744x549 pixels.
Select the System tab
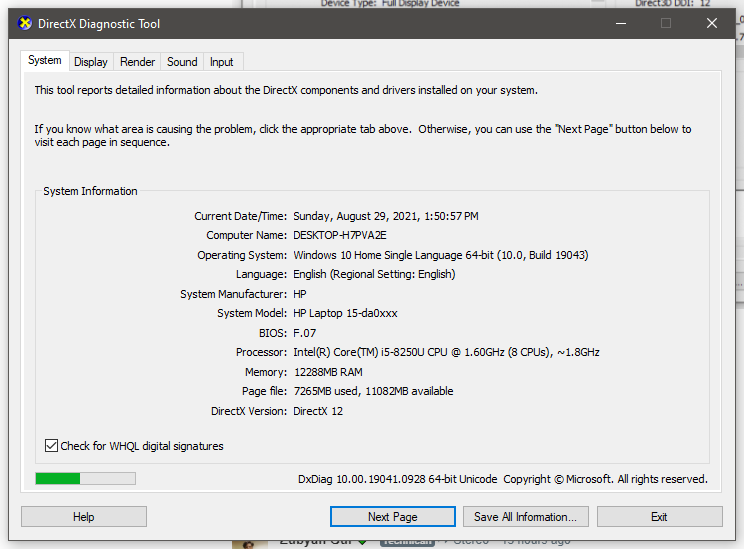click(x=45, y=60)
